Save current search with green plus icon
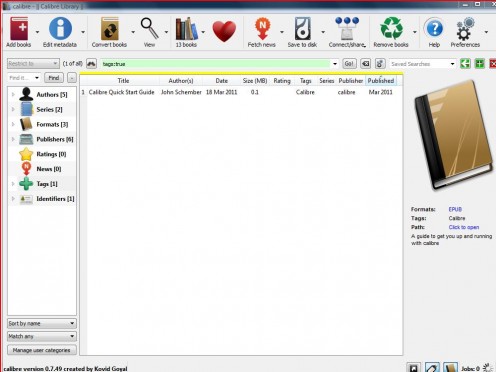Viewport: 496px width, 372px height. [x=480, y=64]
